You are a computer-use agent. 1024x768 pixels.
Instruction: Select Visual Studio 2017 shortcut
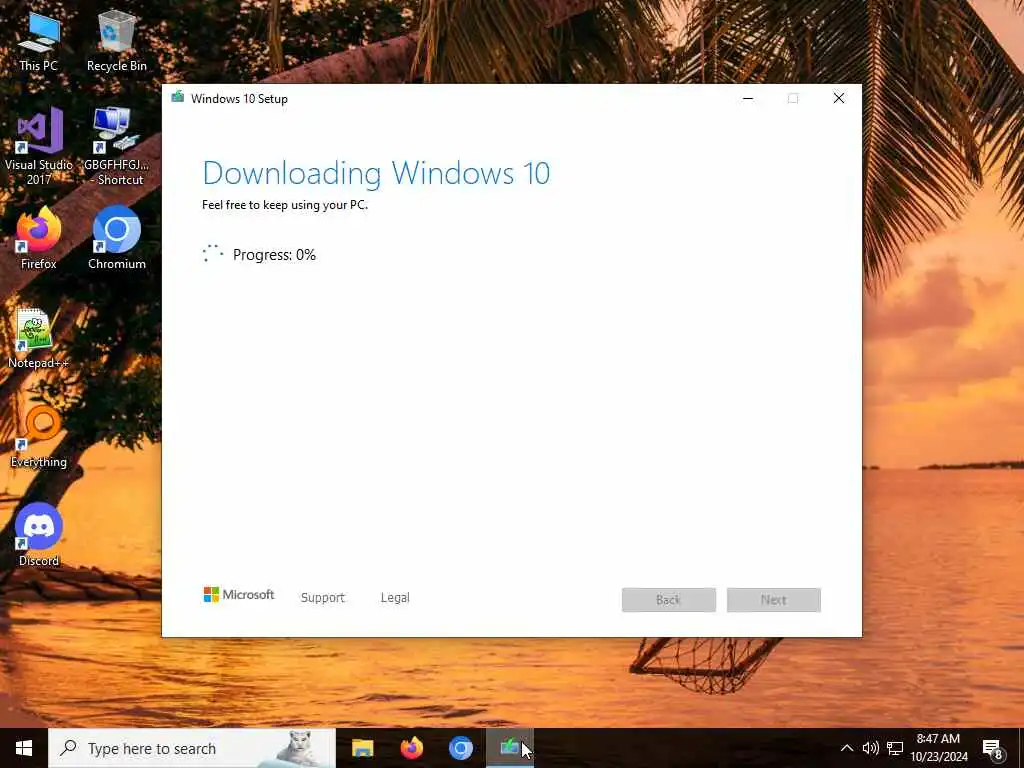click(39, 146)
